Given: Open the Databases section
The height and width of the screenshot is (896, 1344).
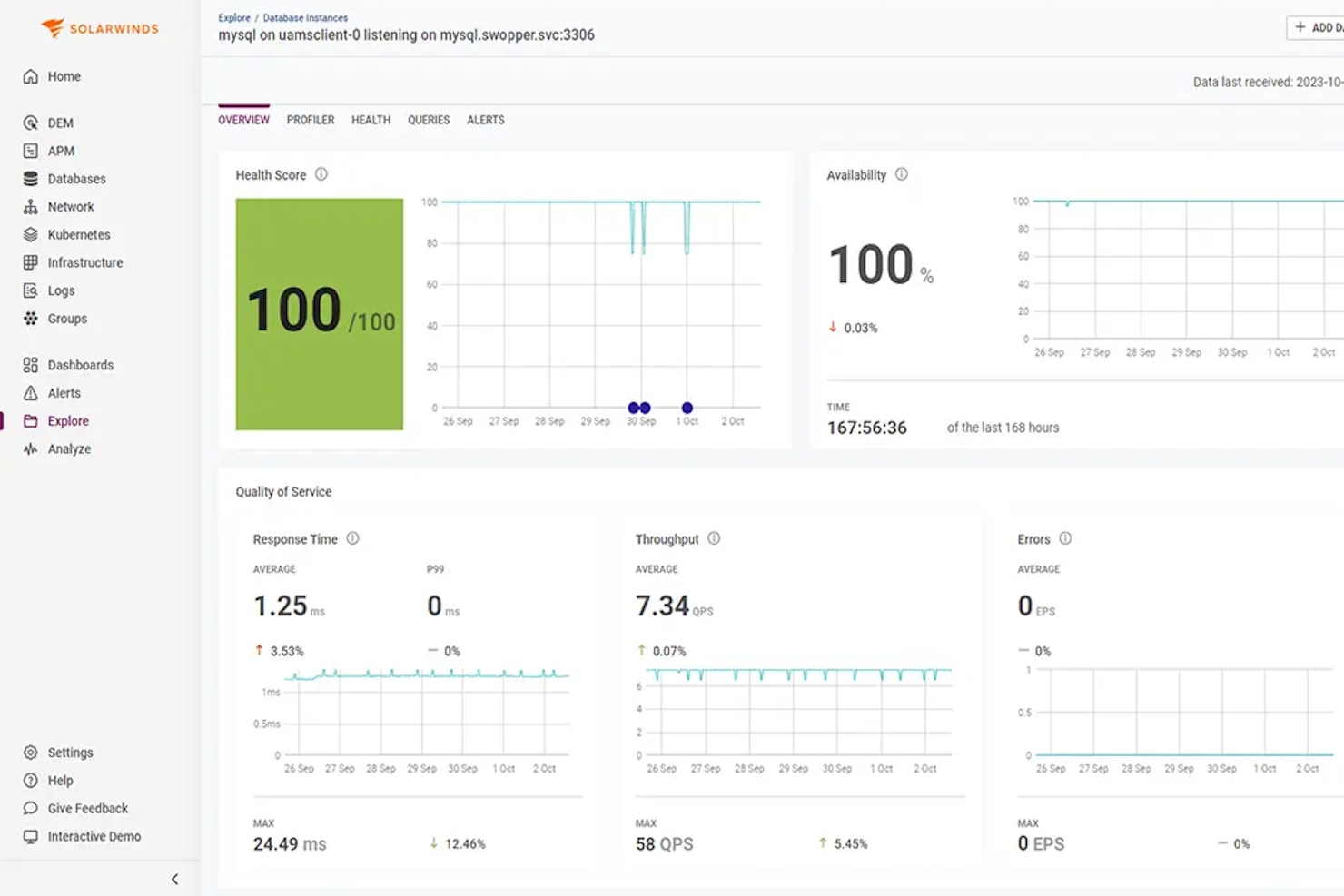Looking at the screenshot, I should tap(76, 178).
